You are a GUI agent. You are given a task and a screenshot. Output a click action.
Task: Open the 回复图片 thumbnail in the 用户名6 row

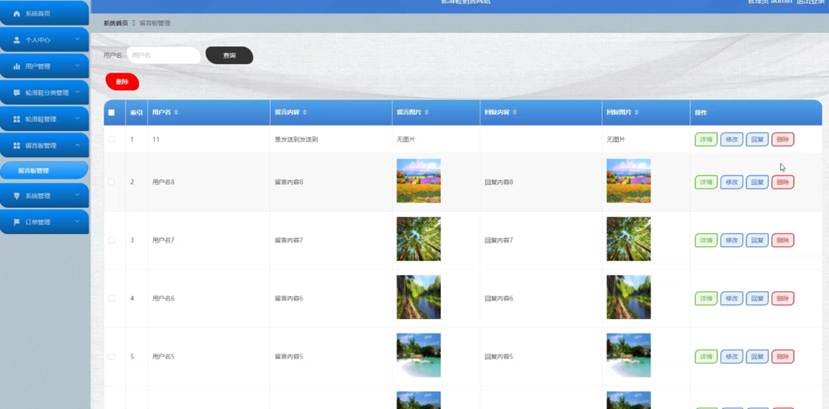coord(629,297)
